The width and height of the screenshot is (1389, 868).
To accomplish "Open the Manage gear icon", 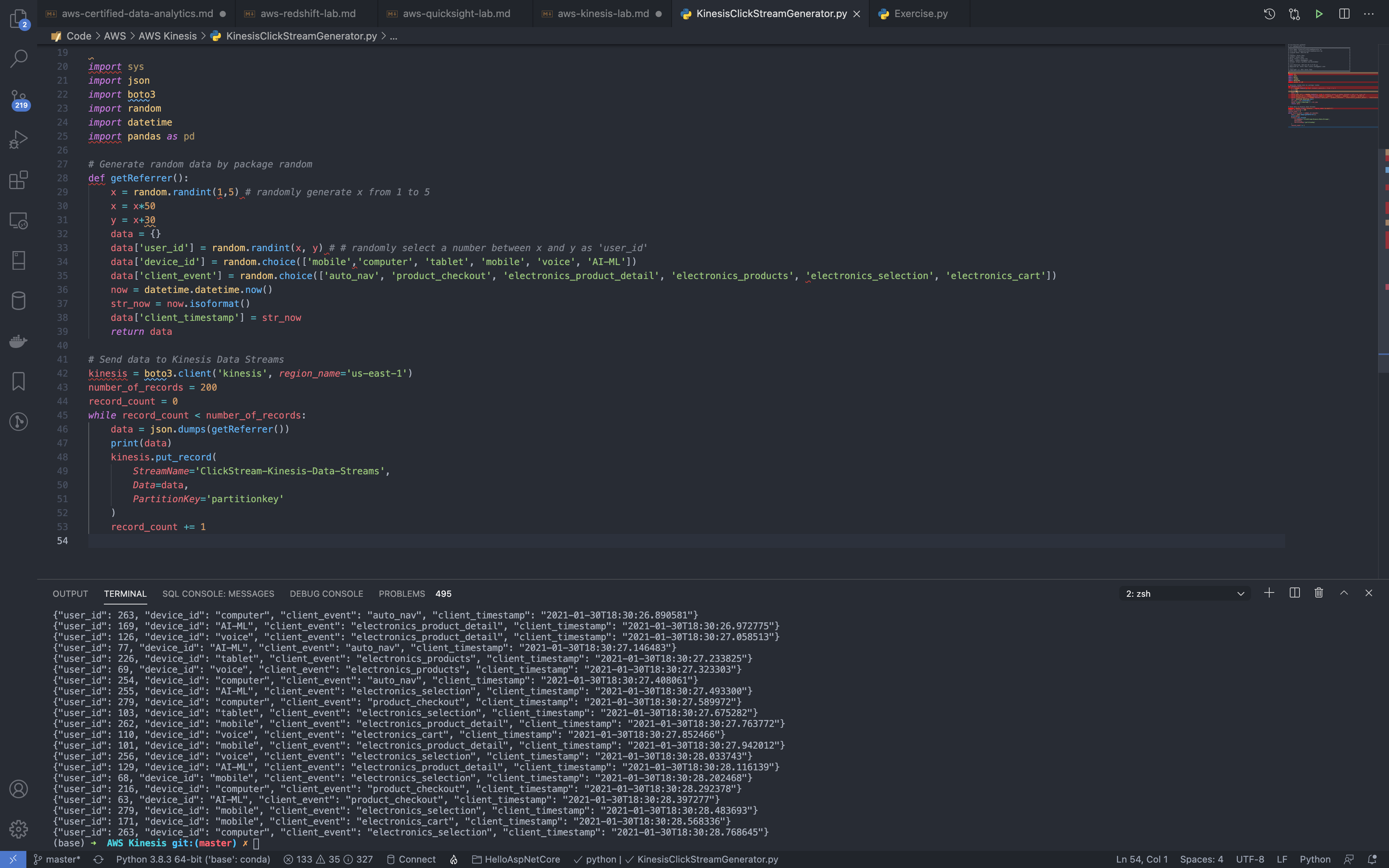I will [x=18, y=829].
